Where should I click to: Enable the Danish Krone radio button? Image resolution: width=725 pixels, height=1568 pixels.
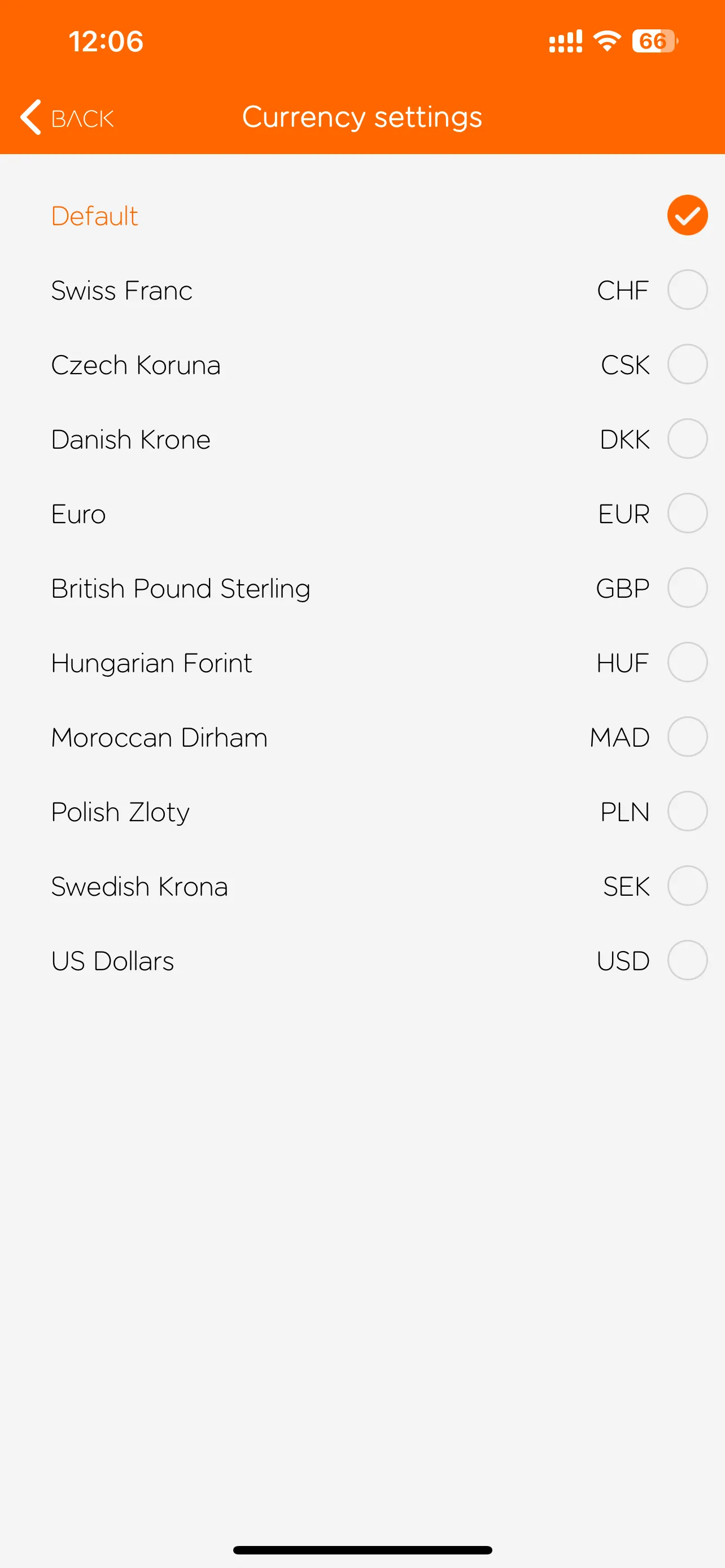(x=687, y=439)
